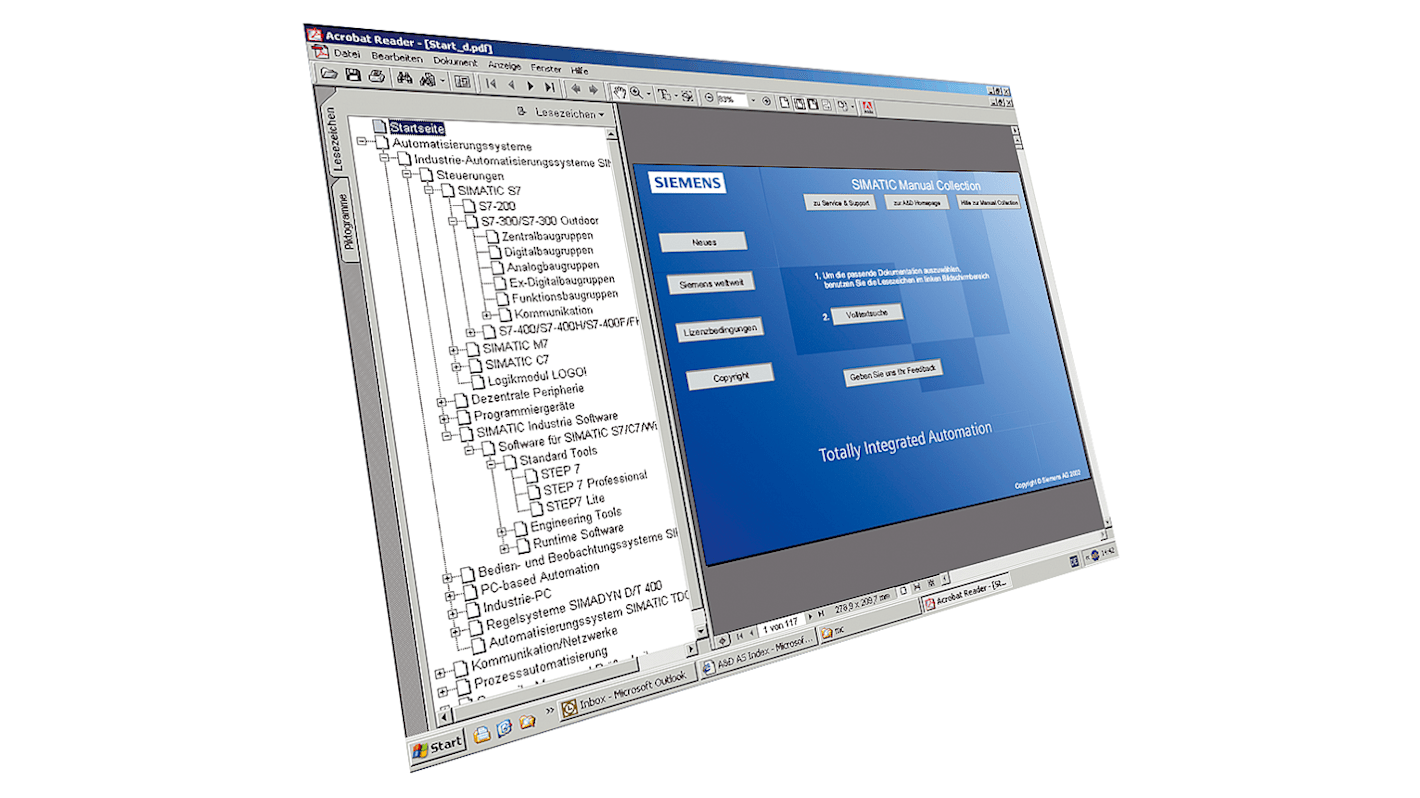The height and width of the screenshot is (798, 1420).
Task: Collapse the Automatisierungssysteme tree node
Action: click(361, 140)
